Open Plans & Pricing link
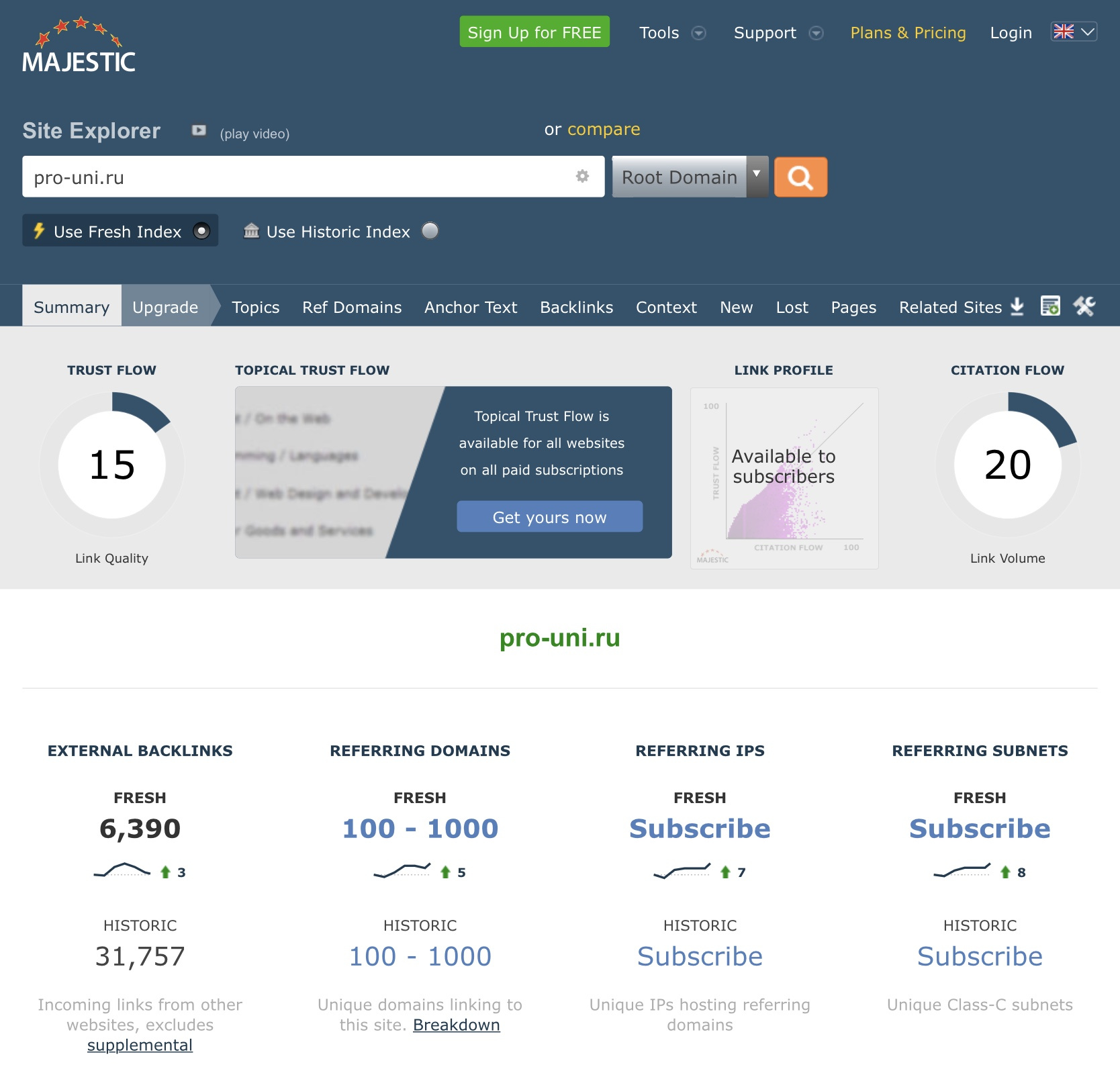The height and width of the screenshot is (1069, 1120). (908, 32)
